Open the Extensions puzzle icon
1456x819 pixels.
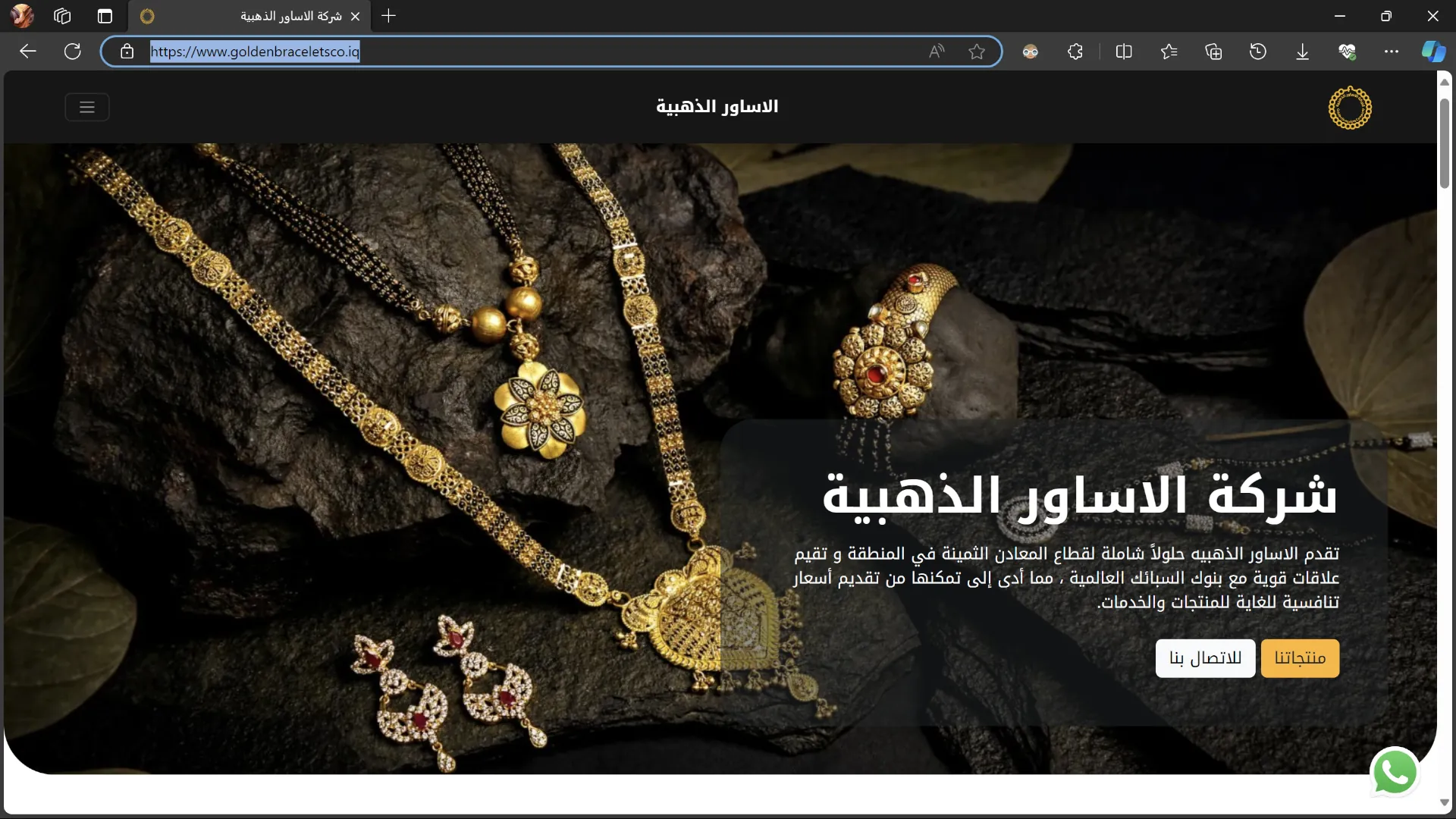(x=1075, y=52)
